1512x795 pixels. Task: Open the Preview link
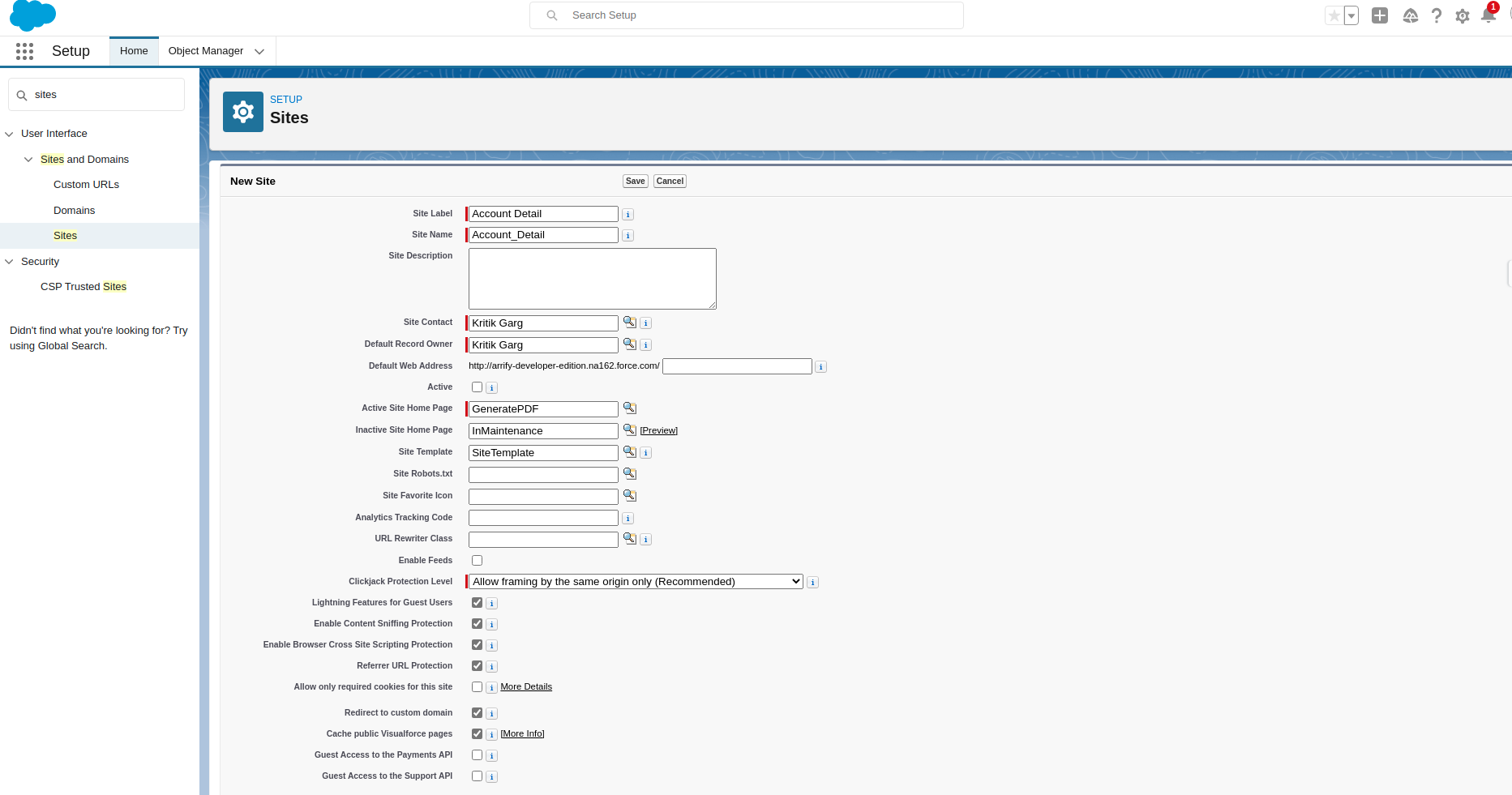tap(659, 431)
